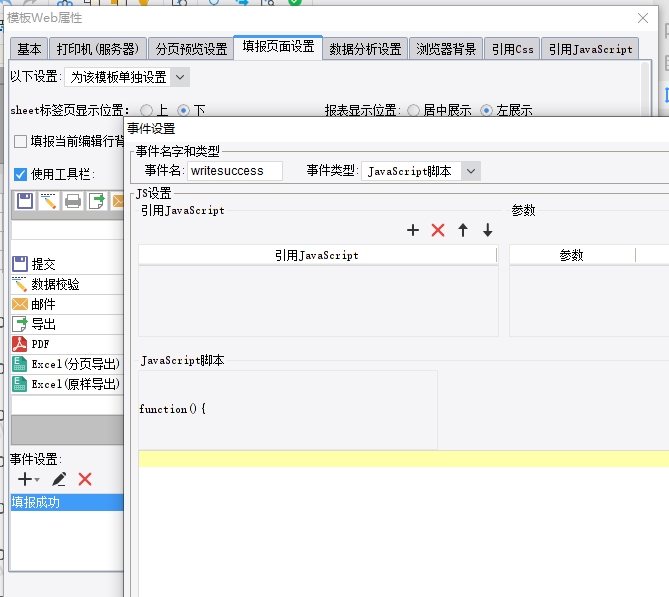The height and width of the screenshot is (597, 669).
Task: Click the printer icon in toolbar preview
Action: [73, 201]
